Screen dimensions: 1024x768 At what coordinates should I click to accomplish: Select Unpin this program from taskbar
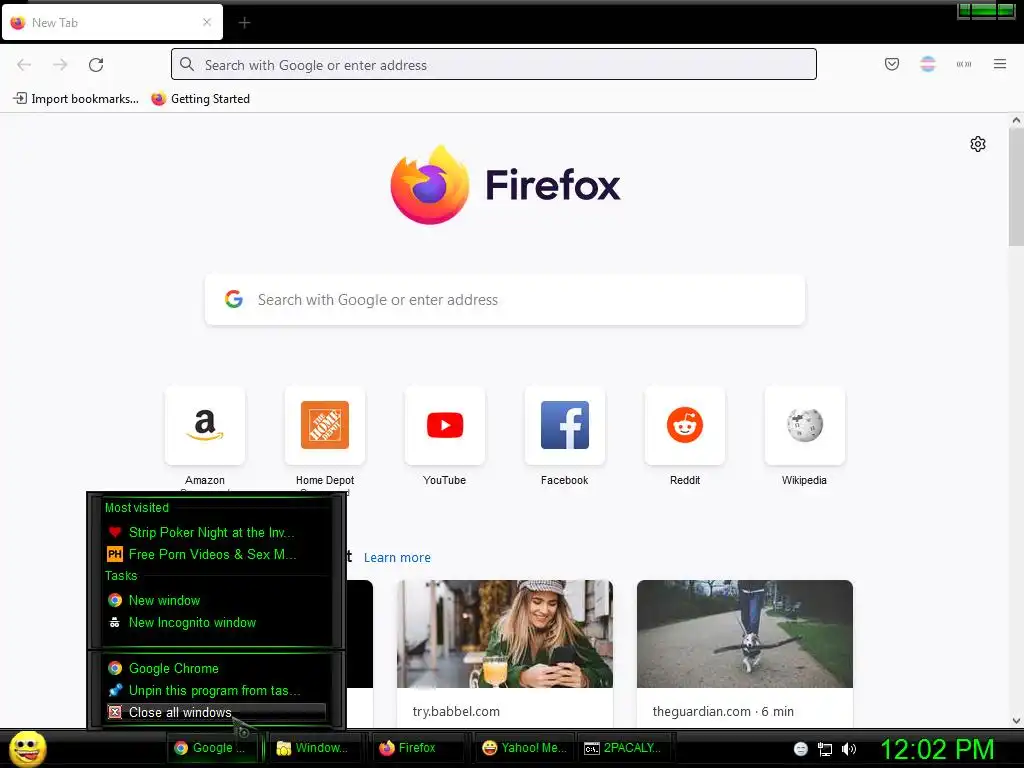tap(216, 690)
